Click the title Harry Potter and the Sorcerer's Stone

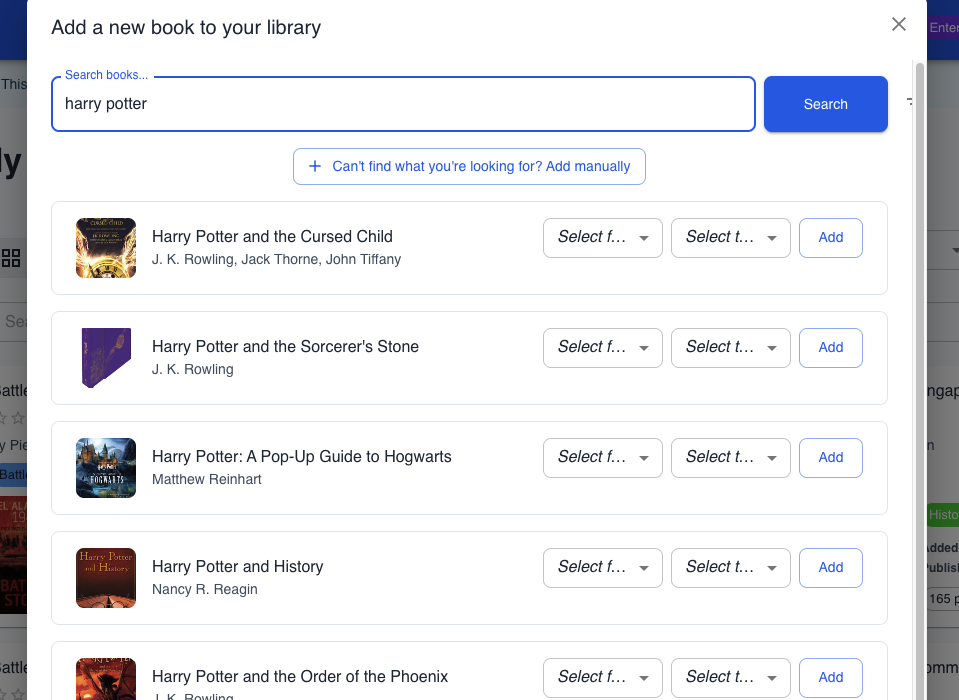coord(285,347)
